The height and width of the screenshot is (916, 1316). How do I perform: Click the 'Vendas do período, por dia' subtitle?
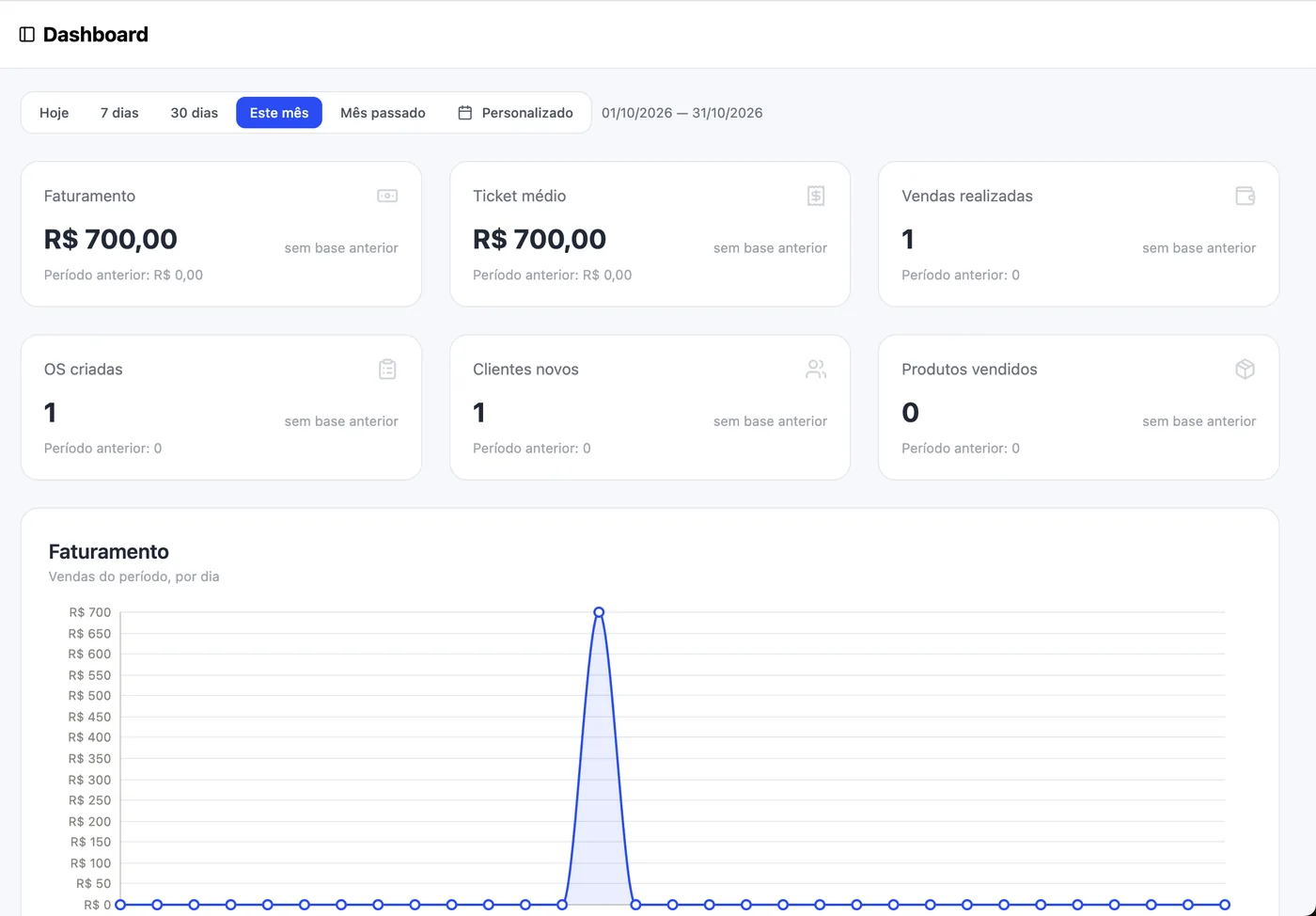click(x=134, y=576)
